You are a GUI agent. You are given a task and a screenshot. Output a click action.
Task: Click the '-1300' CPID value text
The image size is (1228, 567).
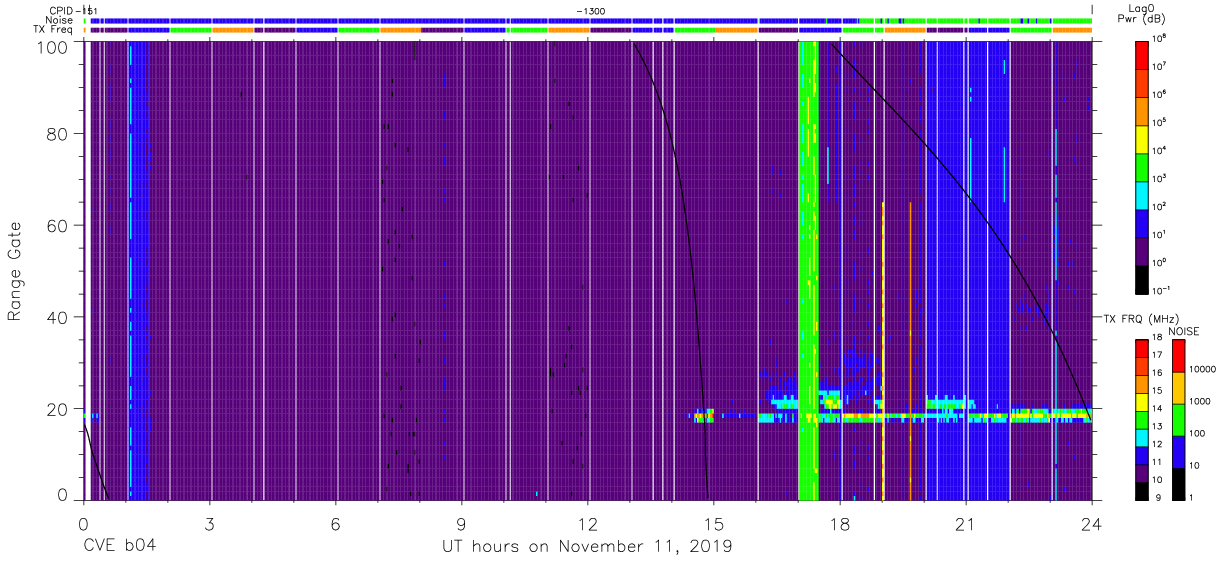(x=590, y=11)
